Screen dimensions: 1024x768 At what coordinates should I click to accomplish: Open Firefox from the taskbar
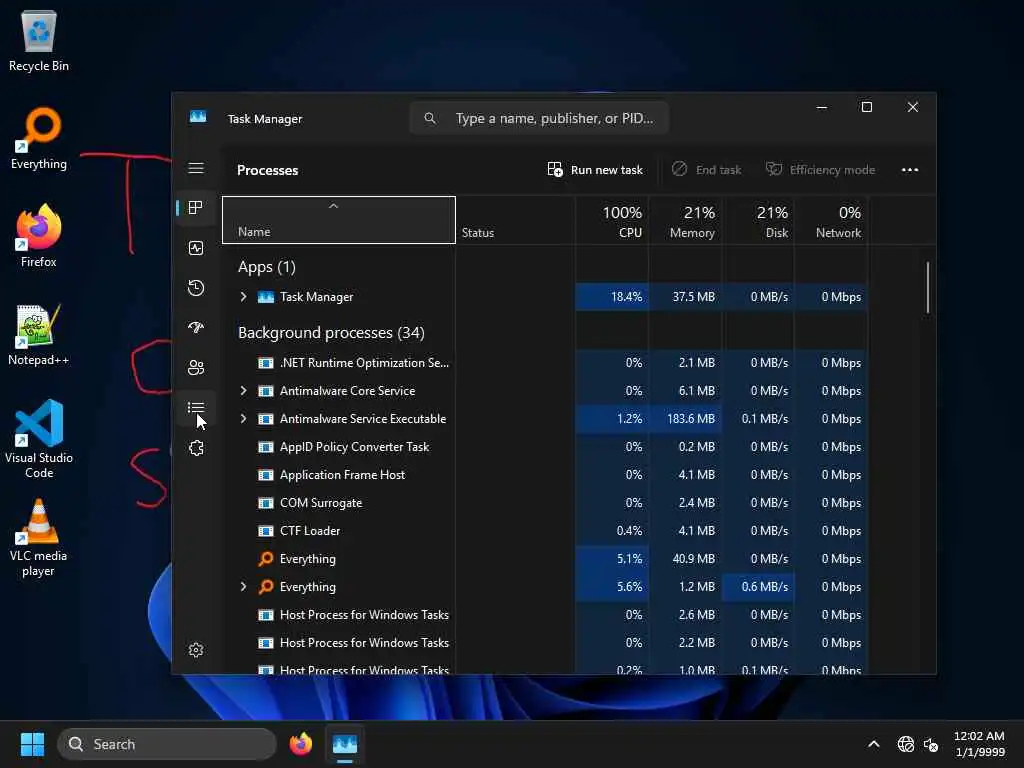pos(301,744)
